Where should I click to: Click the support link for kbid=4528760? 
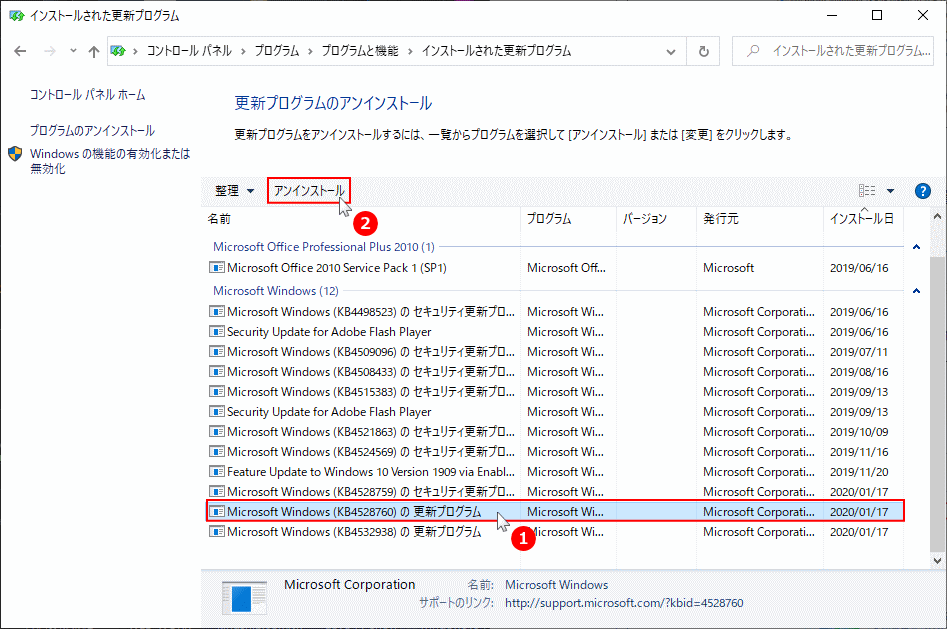(624, 603)
